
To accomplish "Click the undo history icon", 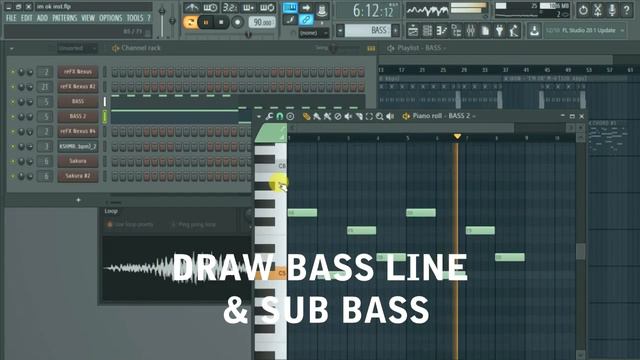I will (583, 10).
